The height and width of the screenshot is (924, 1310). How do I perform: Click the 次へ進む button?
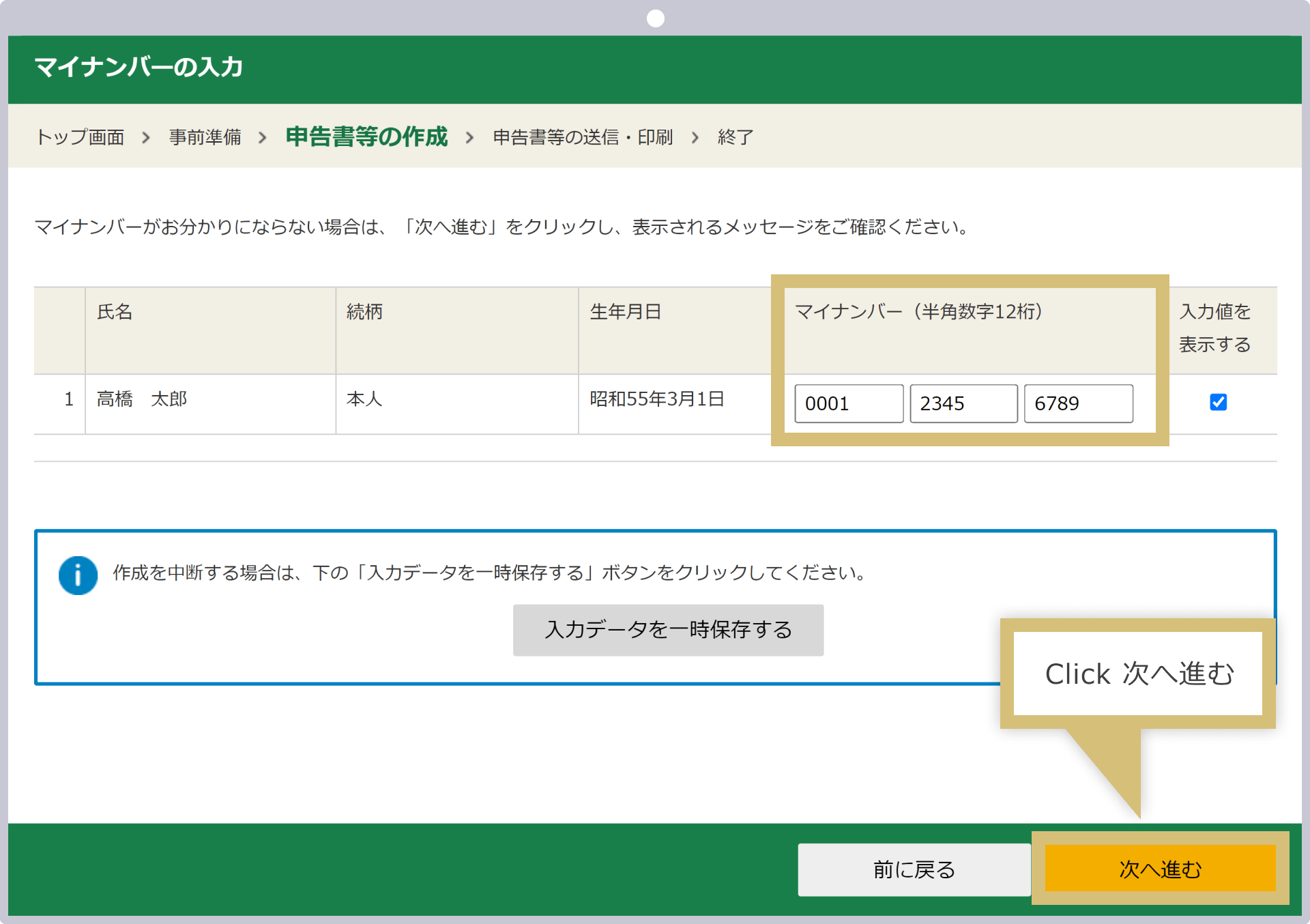pyautogui.click(x=1160, y=869)
